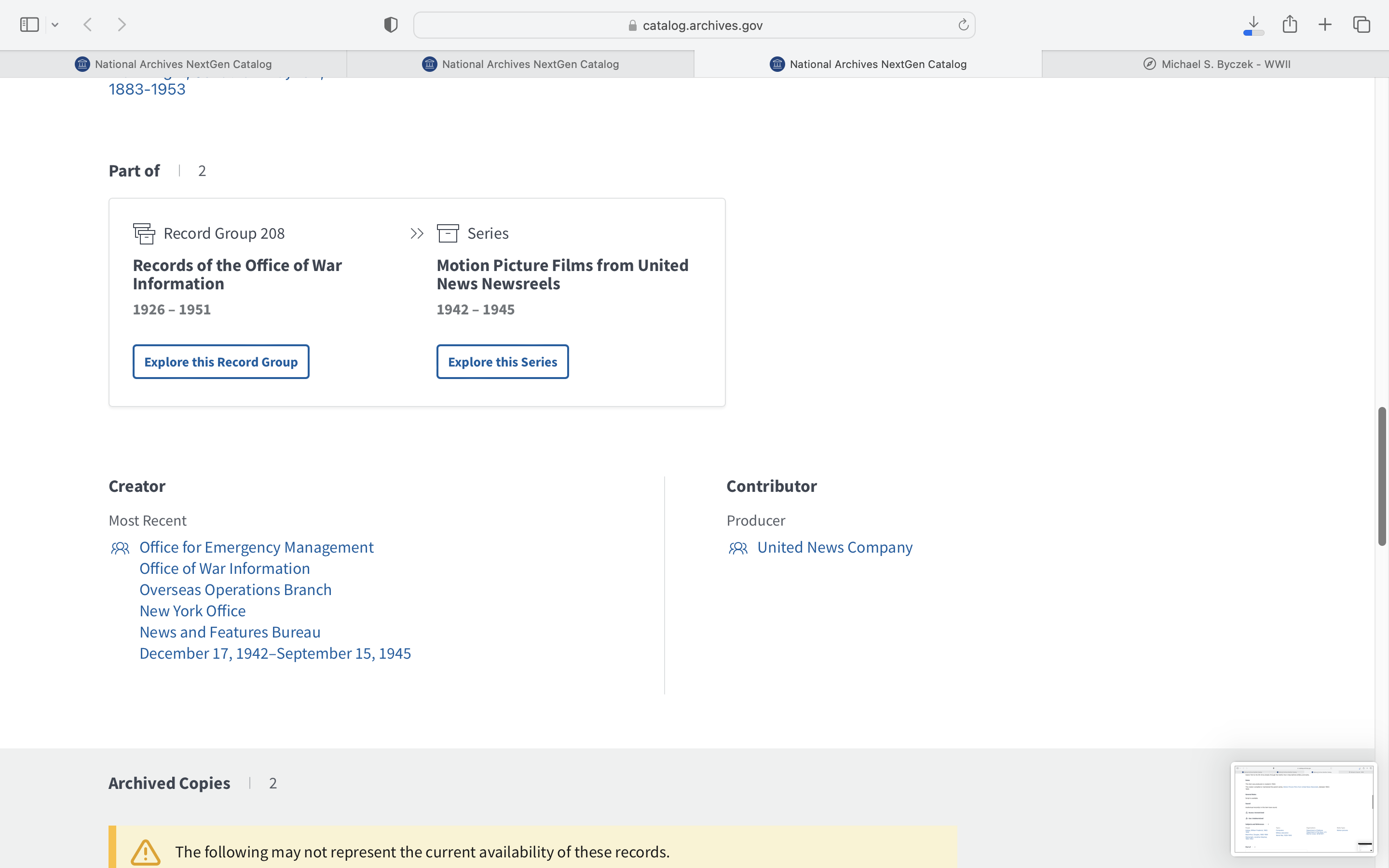Switch to Michael S. Byczek - WWII tab
Viewport: 1389px width, 868px height.
[x=1216, y=64]
